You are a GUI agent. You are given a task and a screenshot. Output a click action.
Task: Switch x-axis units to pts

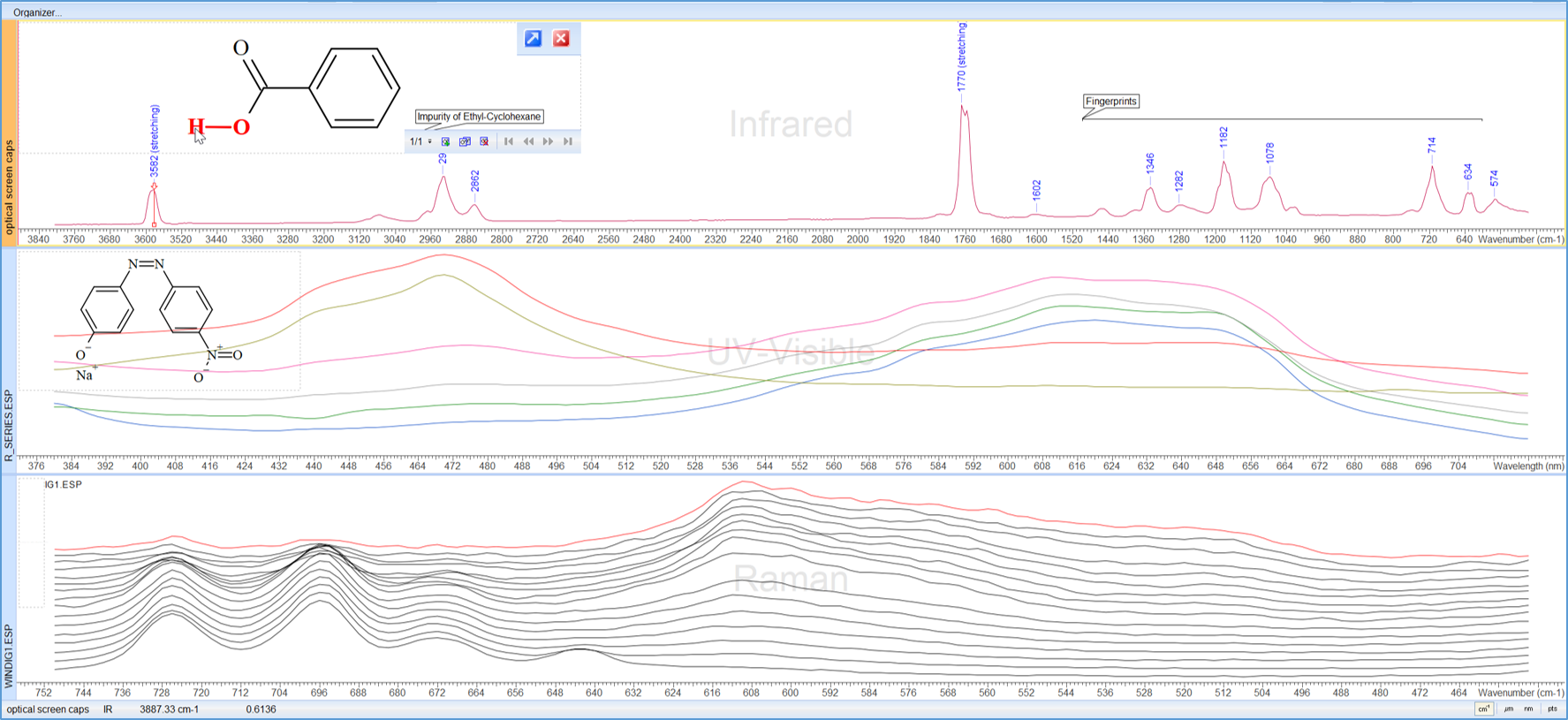[1552, 709]
